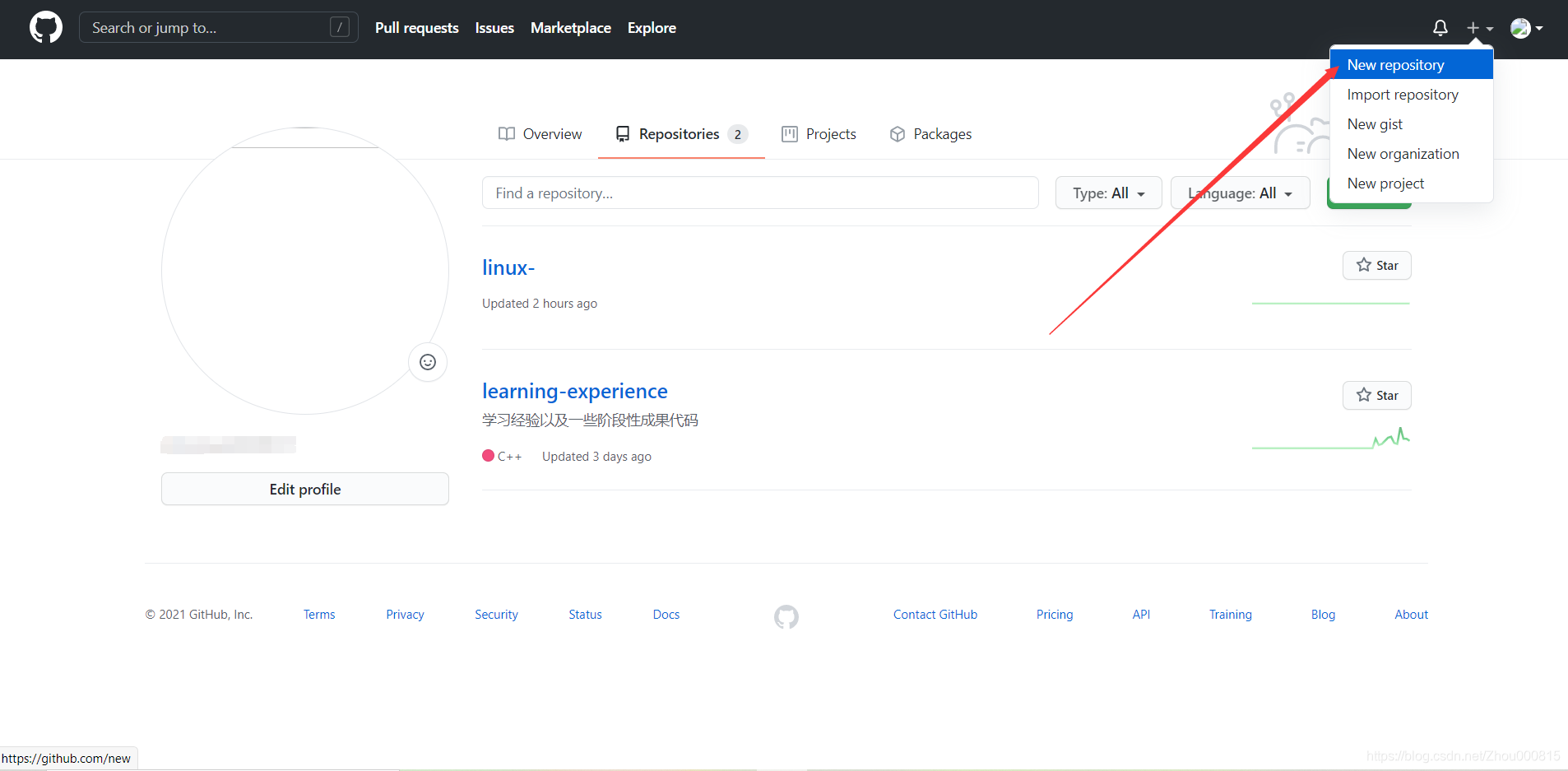Image resolution: width=1568 pixels, height=771 pixels.
Task: Select New repository from dropdown
Action: click(1411, 65)
